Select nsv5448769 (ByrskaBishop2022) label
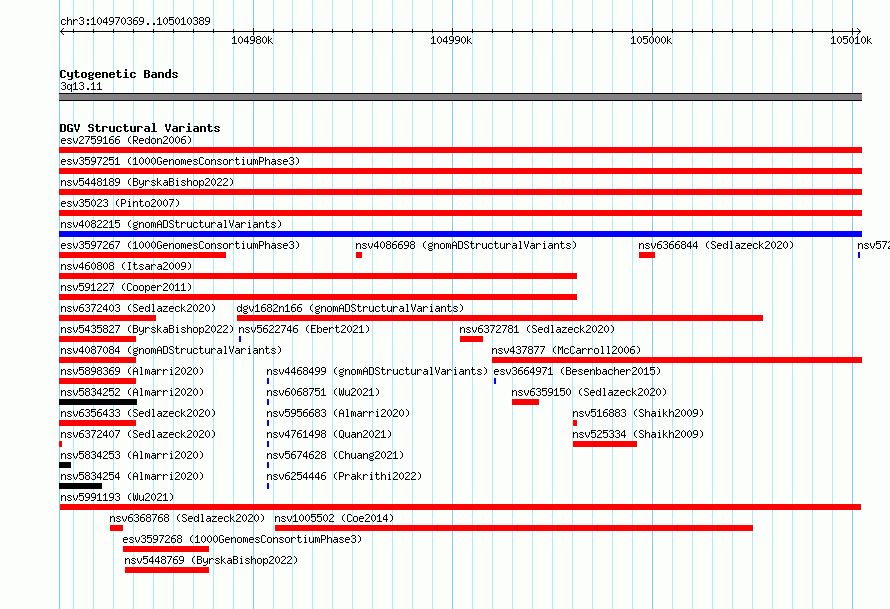890x609 pixels. pyautogui.click(x=211, y=560)
